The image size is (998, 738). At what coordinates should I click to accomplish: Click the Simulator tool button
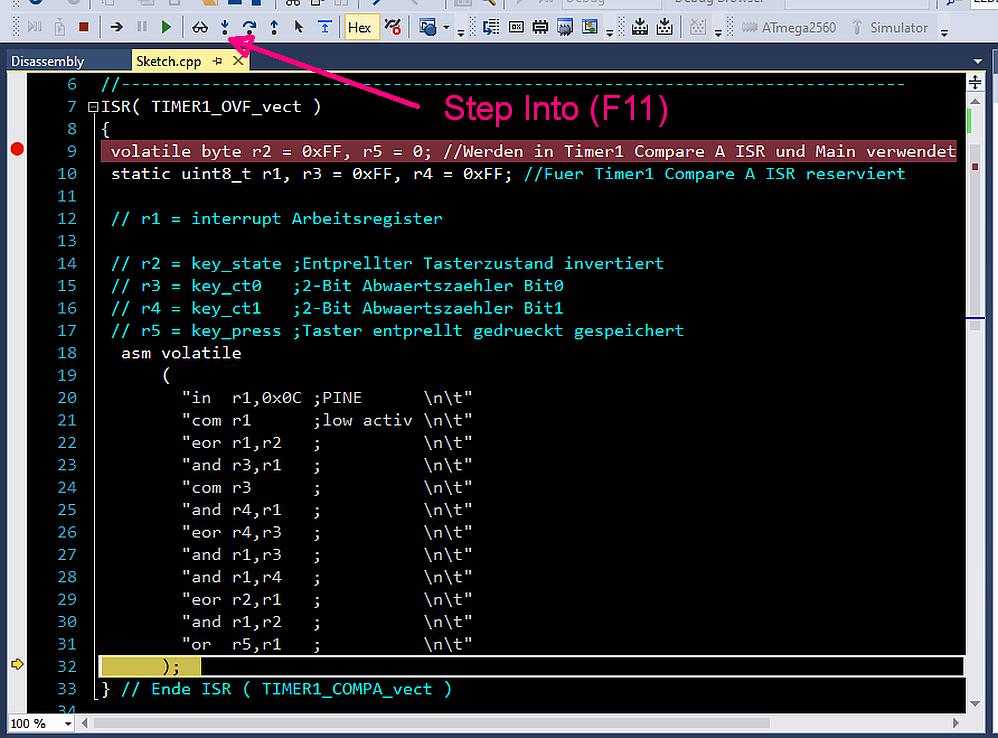point(890,28)
